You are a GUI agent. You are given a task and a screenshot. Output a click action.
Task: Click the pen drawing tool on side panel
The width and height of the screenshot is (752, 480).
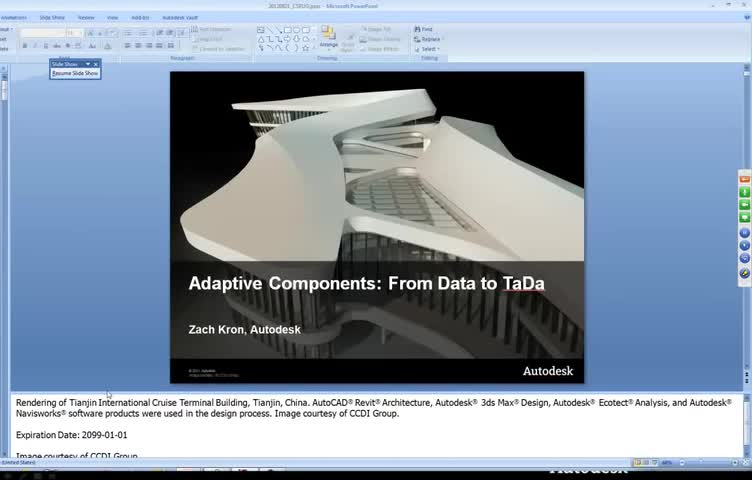pos(744,273)
